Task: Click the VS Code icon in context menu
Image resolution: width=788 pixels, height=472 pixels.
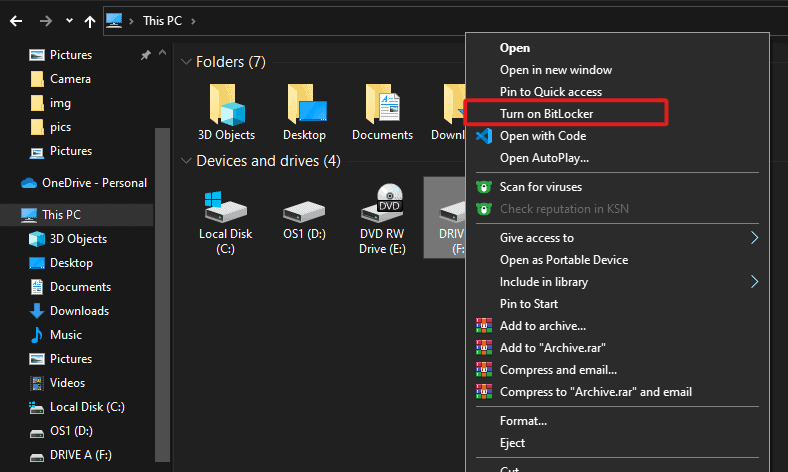Action: pyautogui.click(x=484, y=136)
